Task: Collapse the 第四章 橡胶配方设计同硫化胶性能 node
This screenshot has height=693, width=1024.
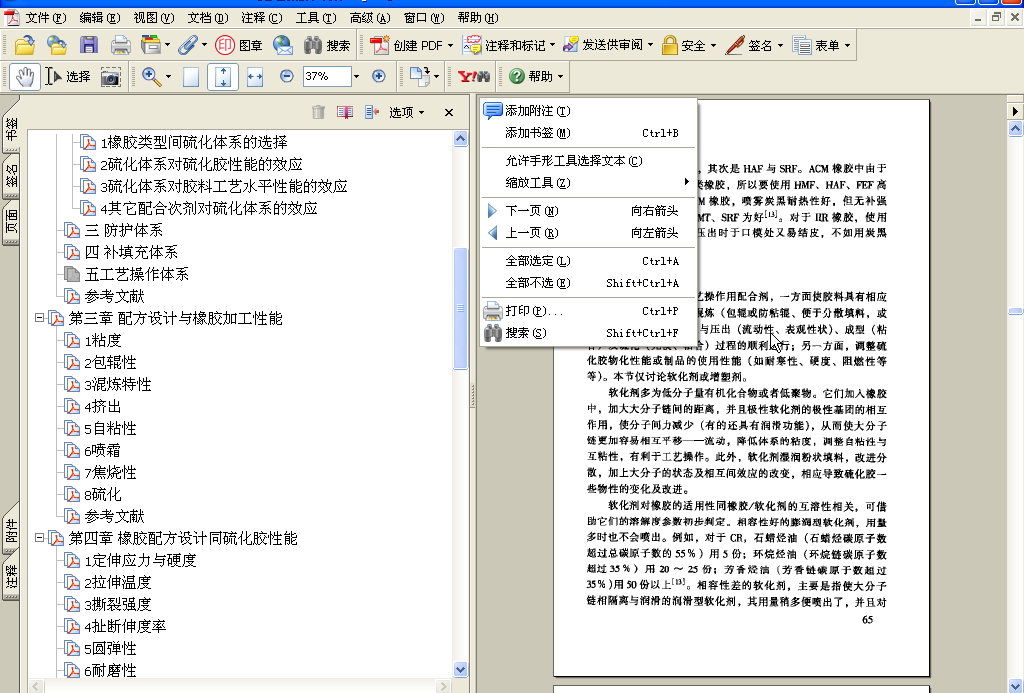Action: click(x=39, y=538)
